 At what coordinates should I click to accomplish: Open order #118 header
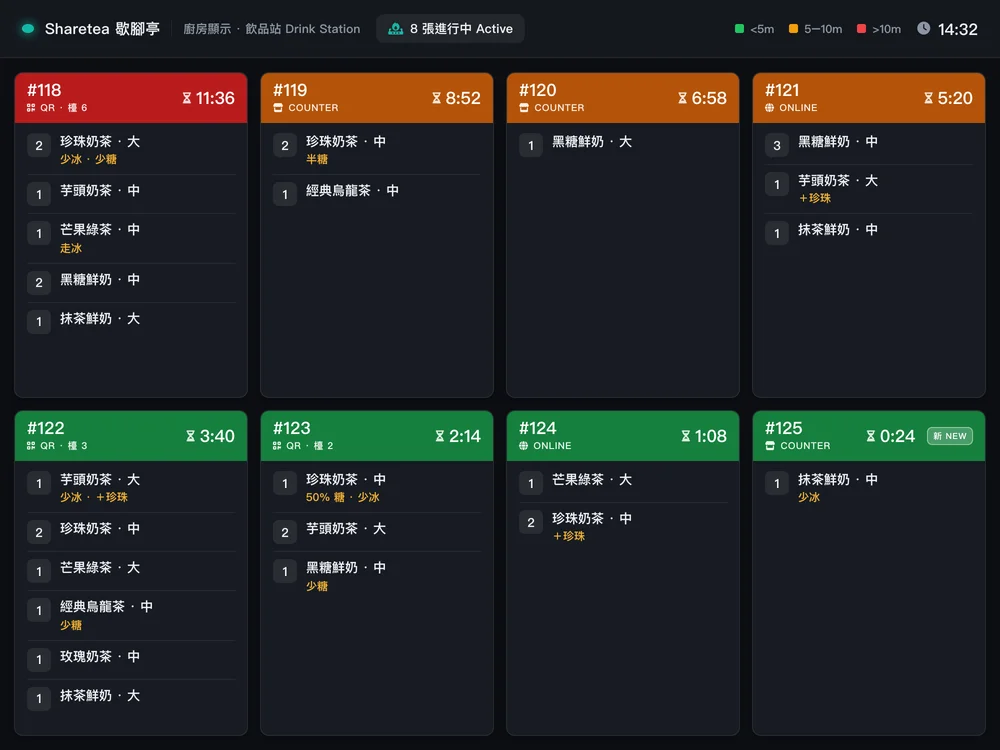point(131,98)
